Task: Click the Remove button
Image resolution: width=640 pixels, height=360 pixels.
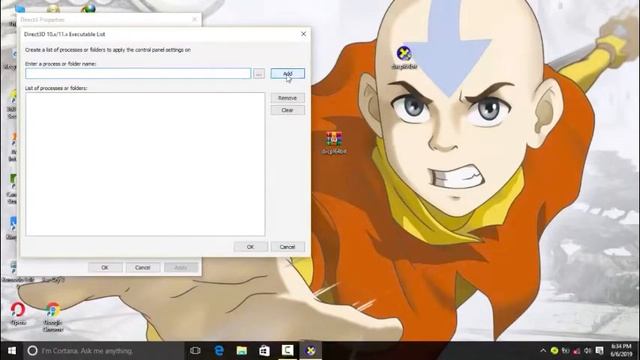Action: point(287,98)
